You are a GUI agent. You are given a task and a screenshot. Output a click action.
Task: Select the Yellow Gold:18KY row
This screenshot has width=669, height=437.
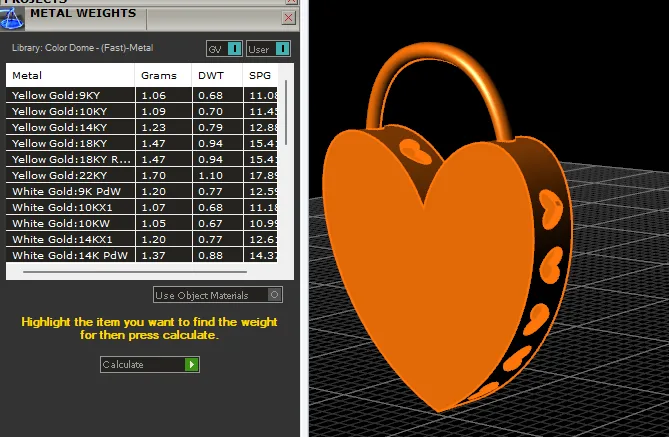pyautogui.click(x=142, y=143)
